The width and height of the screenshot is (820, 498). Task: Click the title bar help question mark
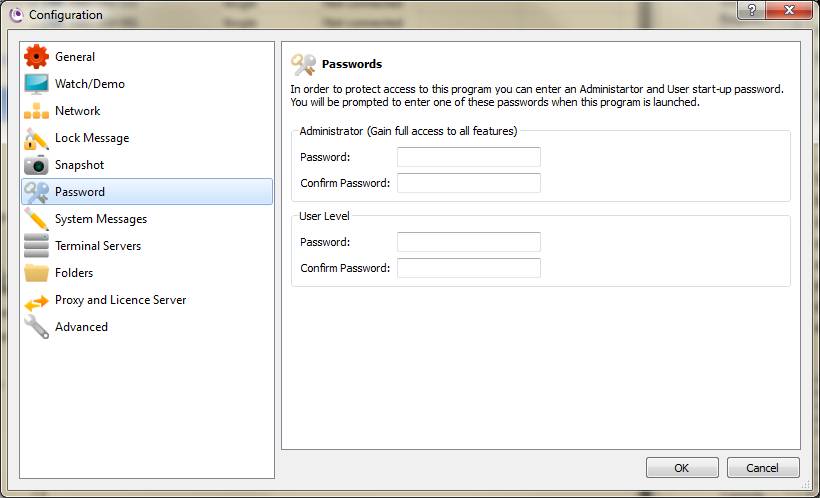751,10
